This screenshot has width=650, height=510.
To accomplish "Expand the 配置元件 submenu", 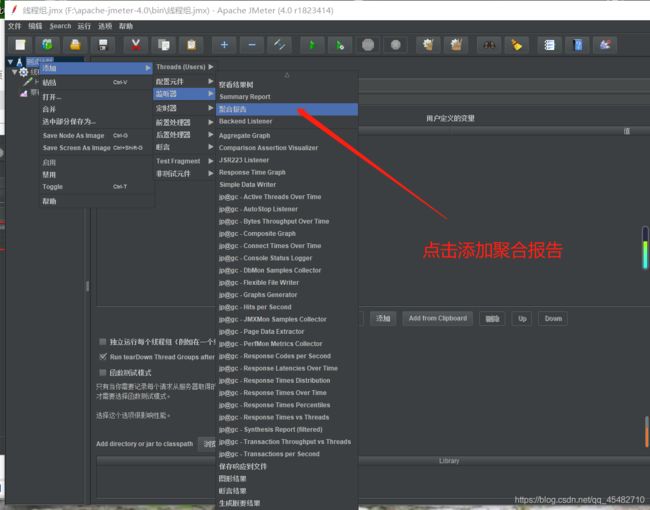I will point(184,81).
